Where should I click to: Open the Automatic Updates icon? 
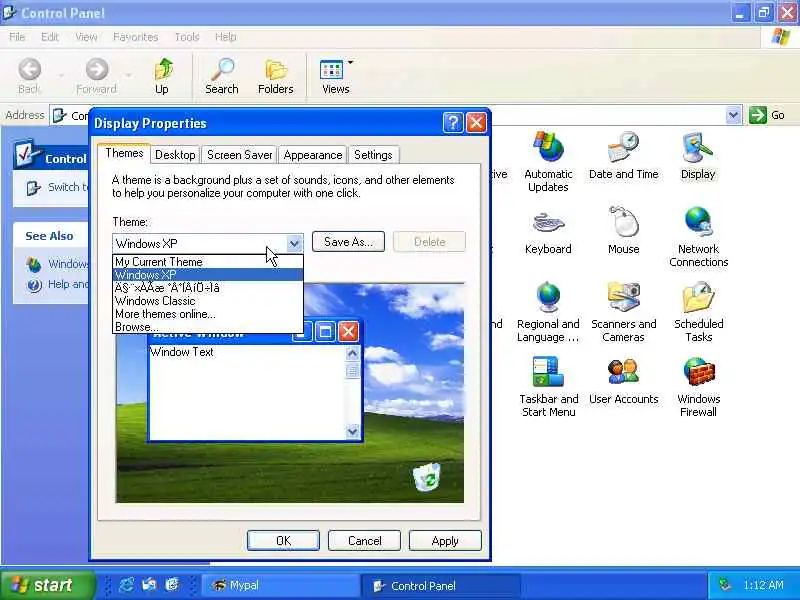[548, 161]
